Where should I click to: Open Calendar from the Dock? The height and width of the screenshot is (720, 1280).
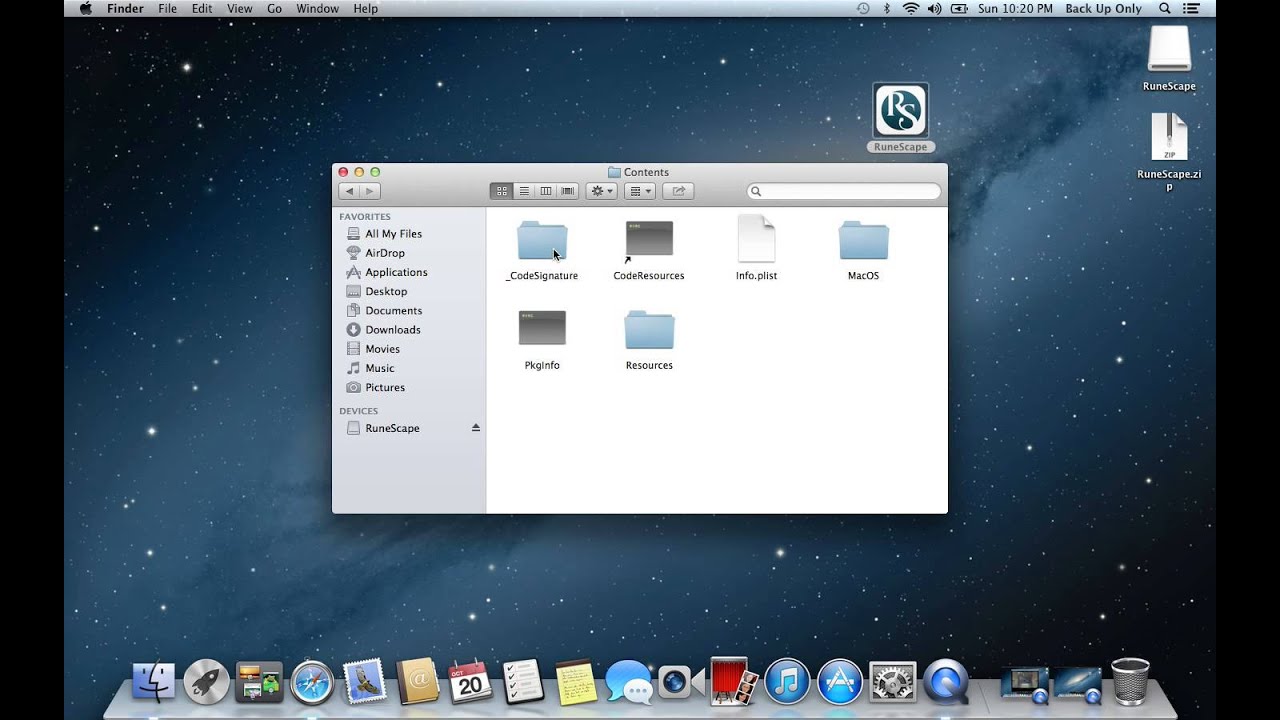pyautogui.click(x=470, y=682)
